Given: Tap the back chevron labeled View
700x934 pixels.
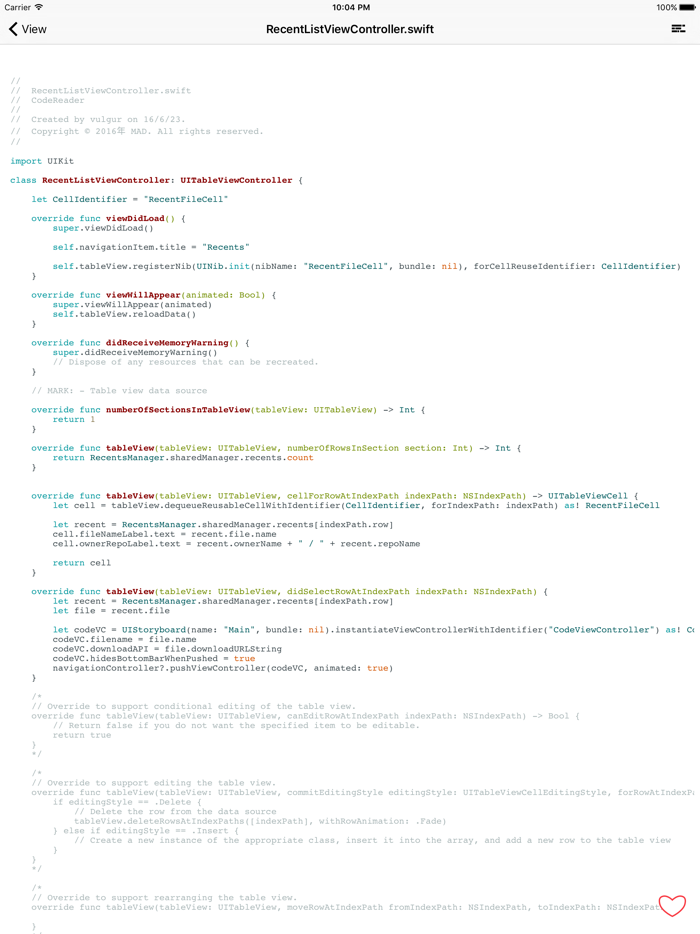Looking at the screenshot, I should coord(27,29).
